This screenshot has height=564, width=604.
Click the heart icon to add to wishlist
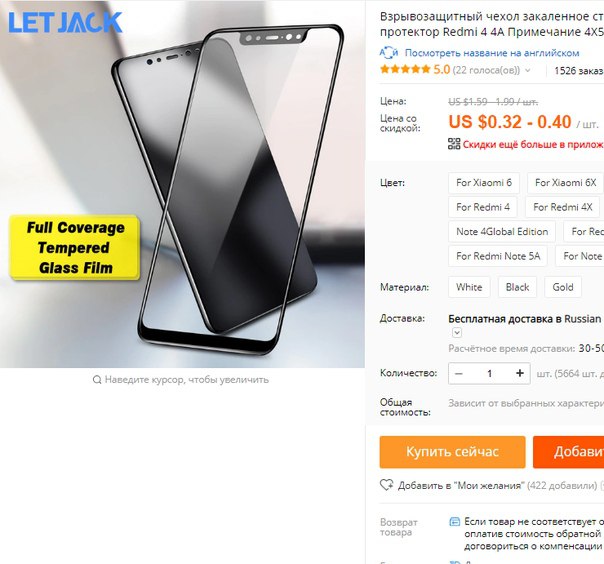tap(386, 485)
